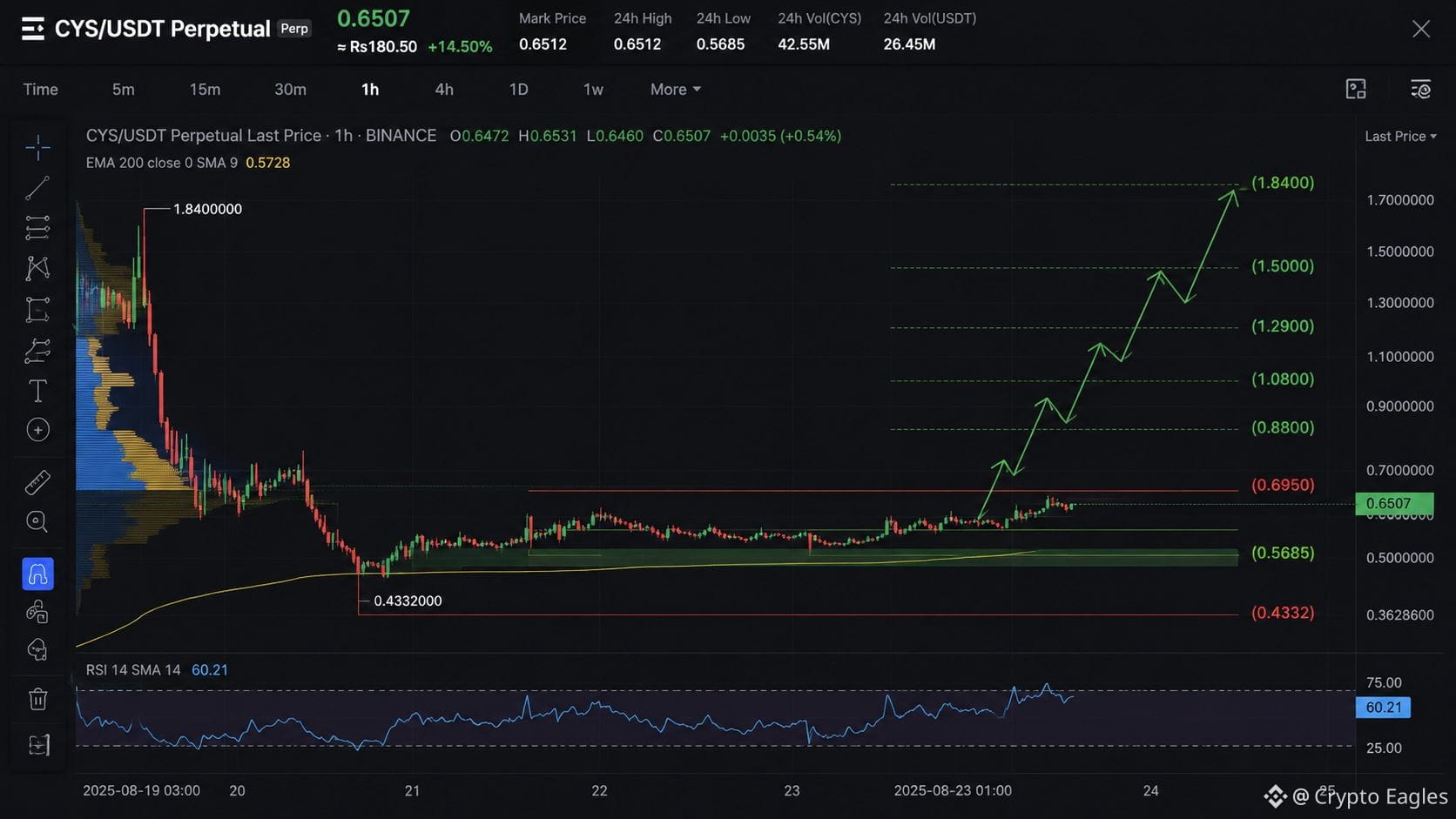Image resolution: width=1456 pixels, height=819 pixels.
Task: Toggle the magnet snap mode
Action: pos(37,574)
